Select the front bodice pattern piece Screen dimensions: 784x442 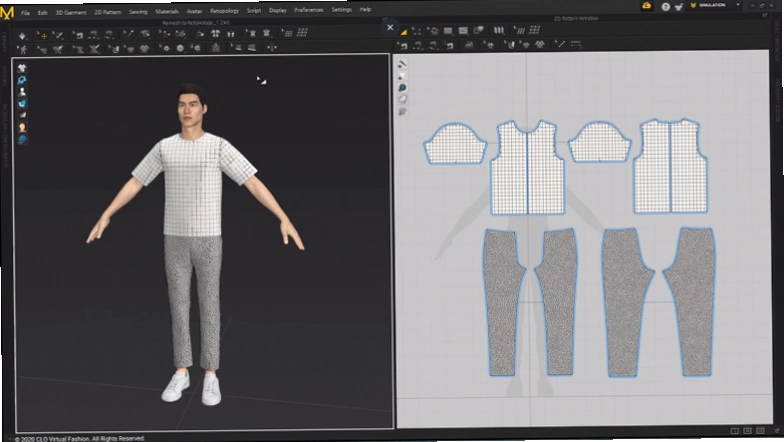[x=528, y=170]
